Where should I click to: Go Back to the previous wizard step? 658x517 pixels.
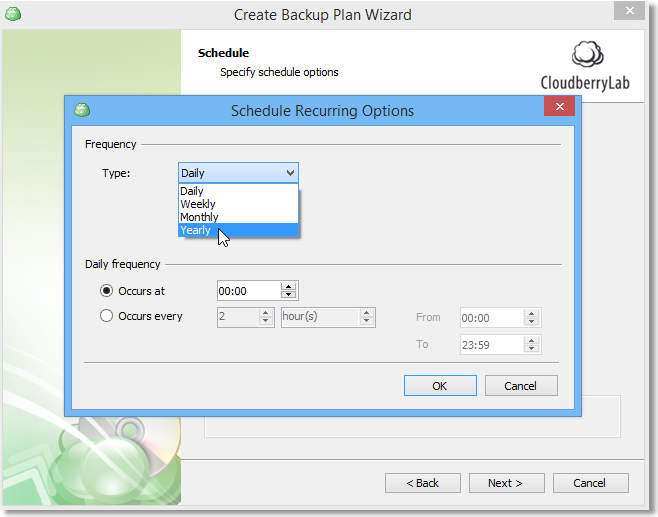point(423,483)
